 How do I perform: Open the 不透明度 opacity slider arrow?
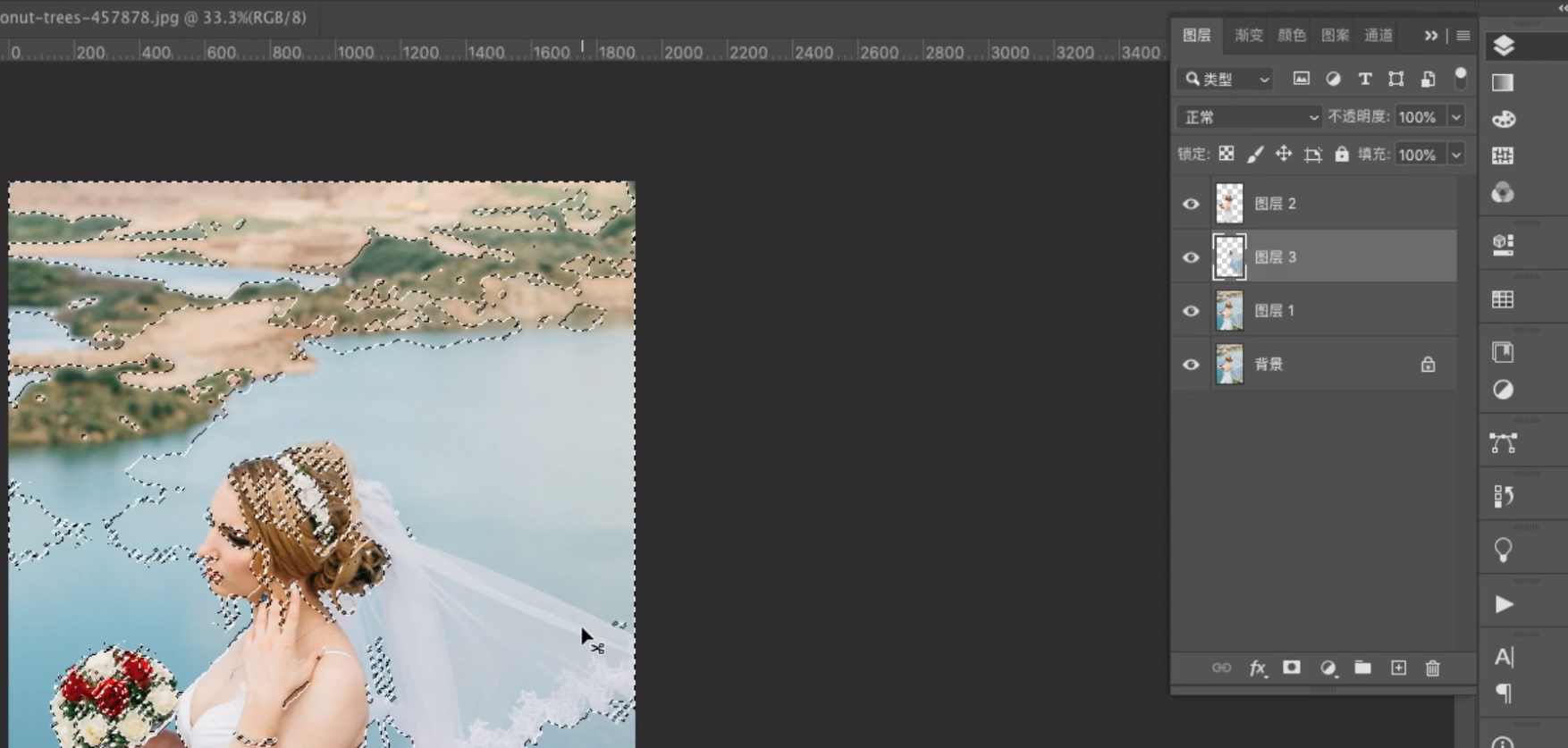click(1456, 117)
